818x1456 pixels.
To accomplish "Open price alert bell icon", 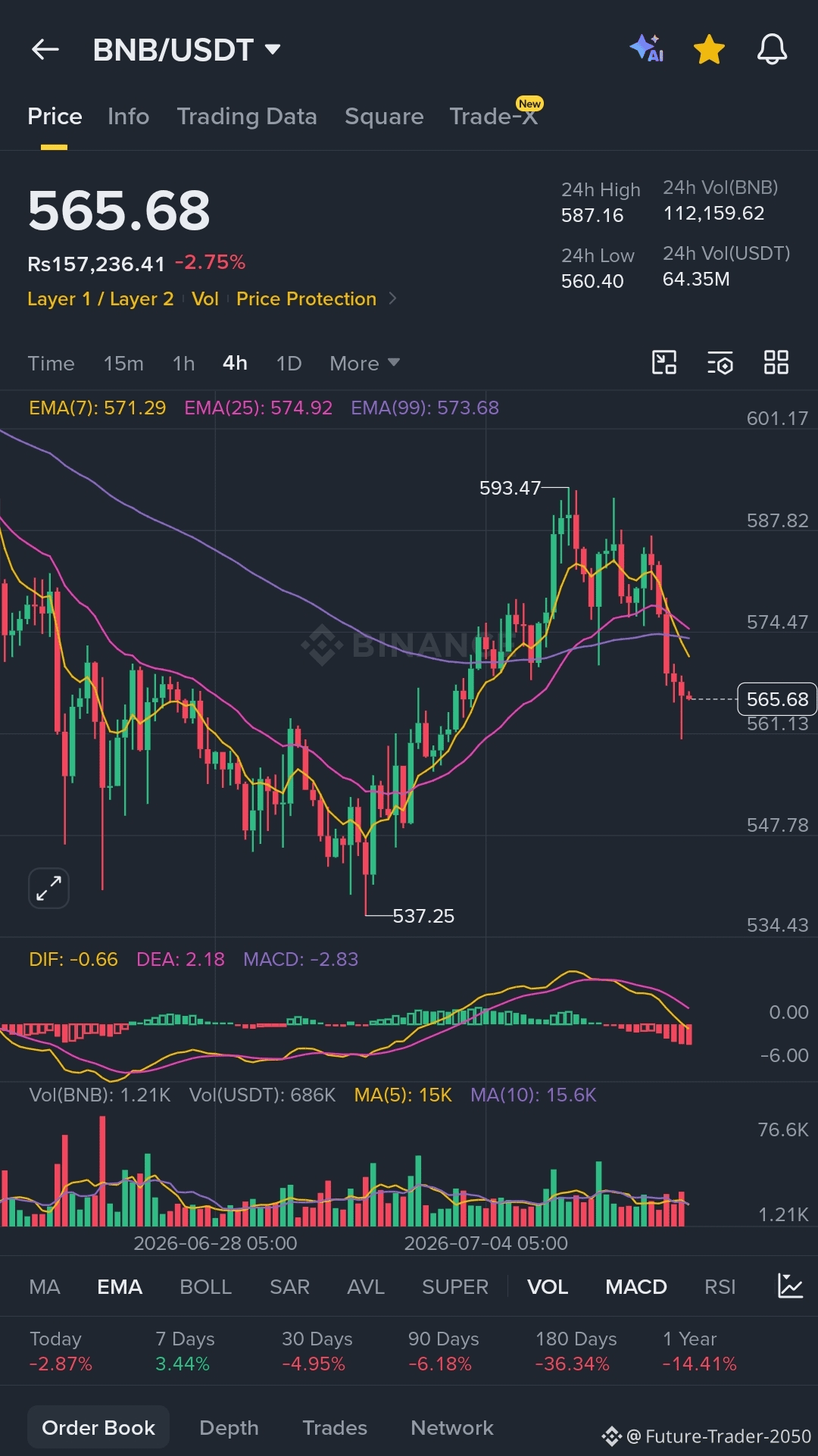I will (772, 49).
